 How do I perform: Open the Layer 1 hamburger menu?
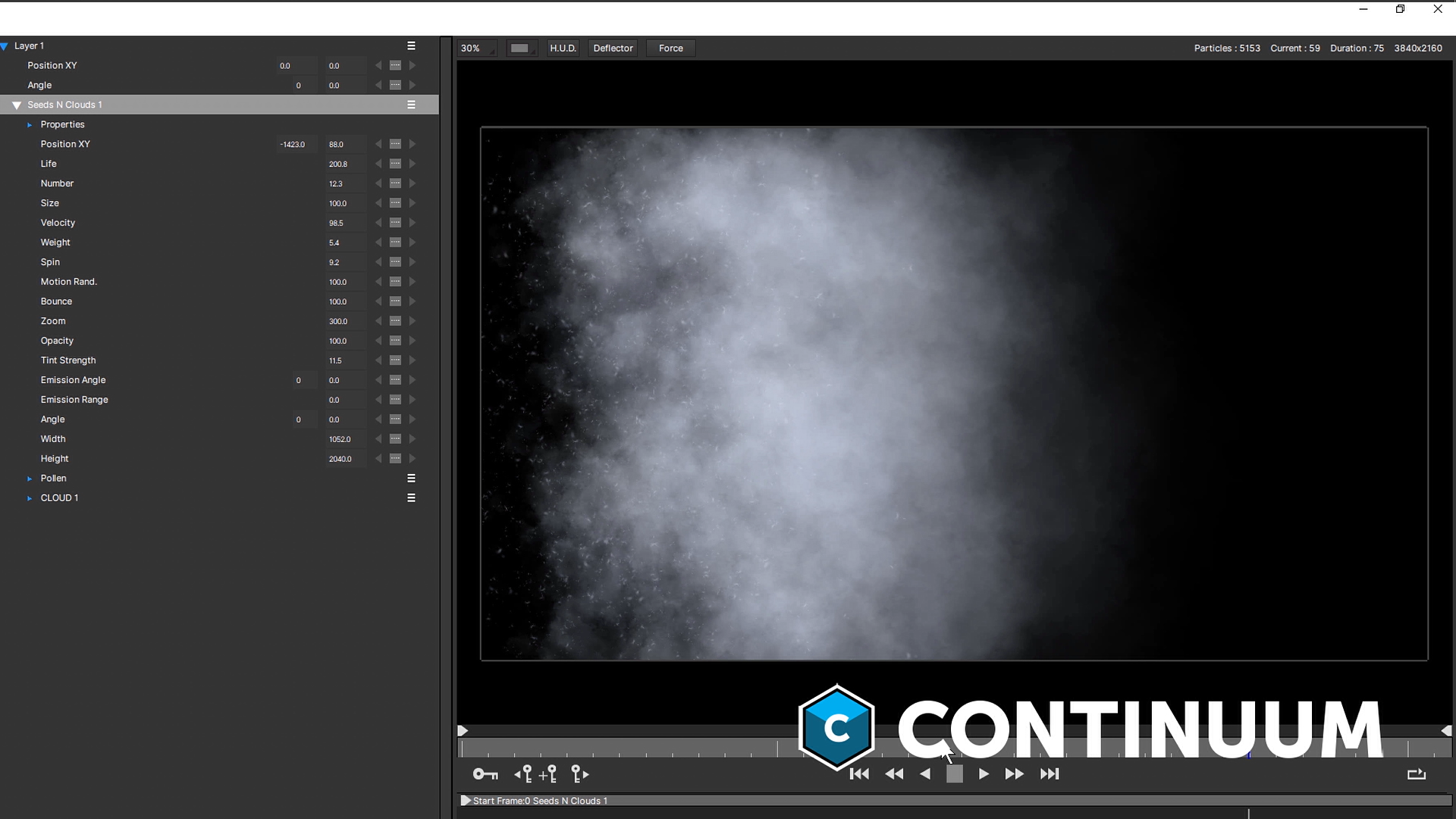[411, 45]
